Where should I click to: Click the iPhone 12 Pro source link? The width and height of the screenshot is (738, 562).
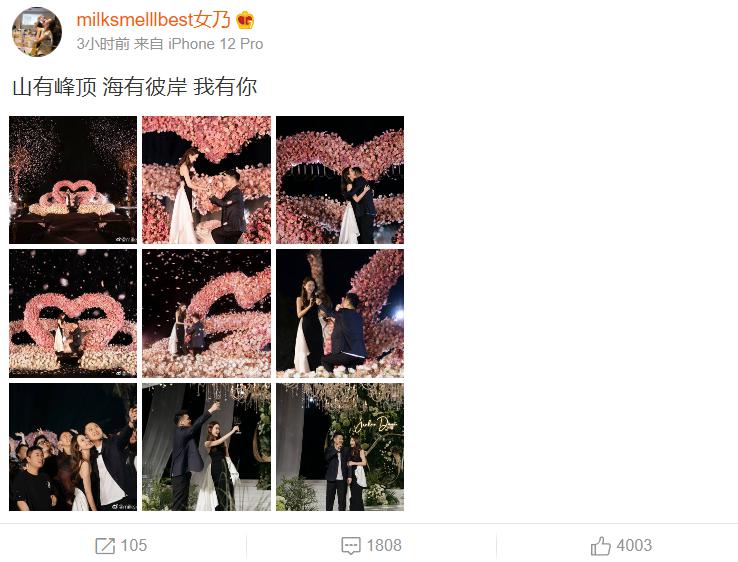coord(216,44)
